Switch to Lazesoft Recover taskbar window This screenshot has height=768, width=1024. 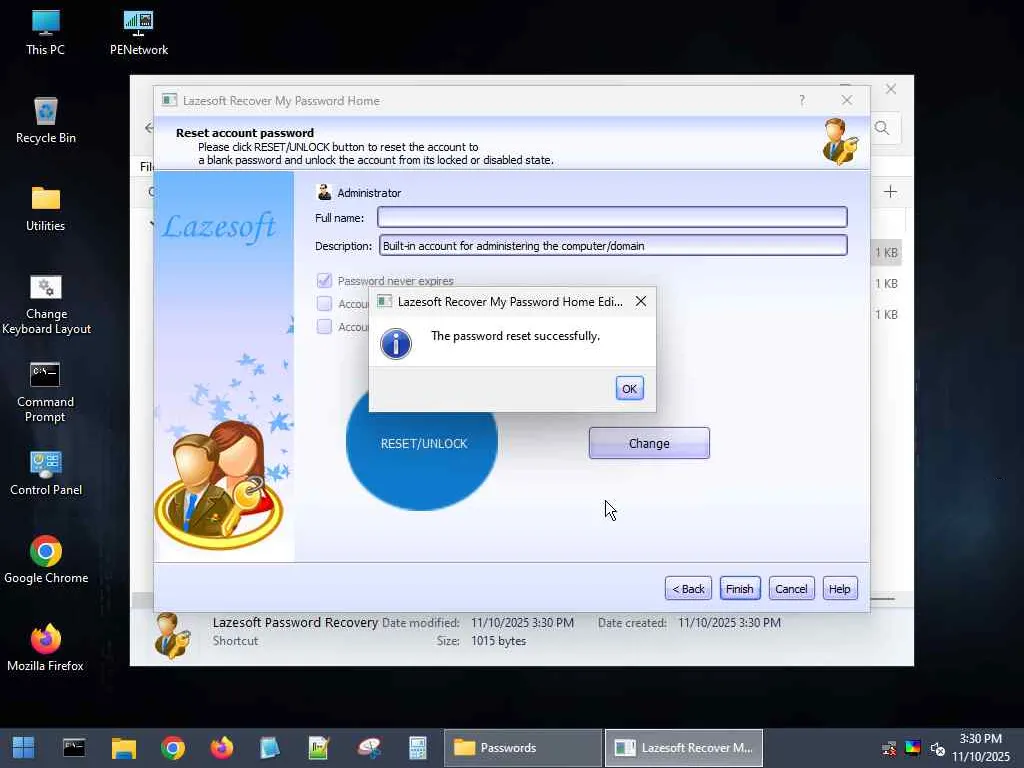[x=684, y=748]
